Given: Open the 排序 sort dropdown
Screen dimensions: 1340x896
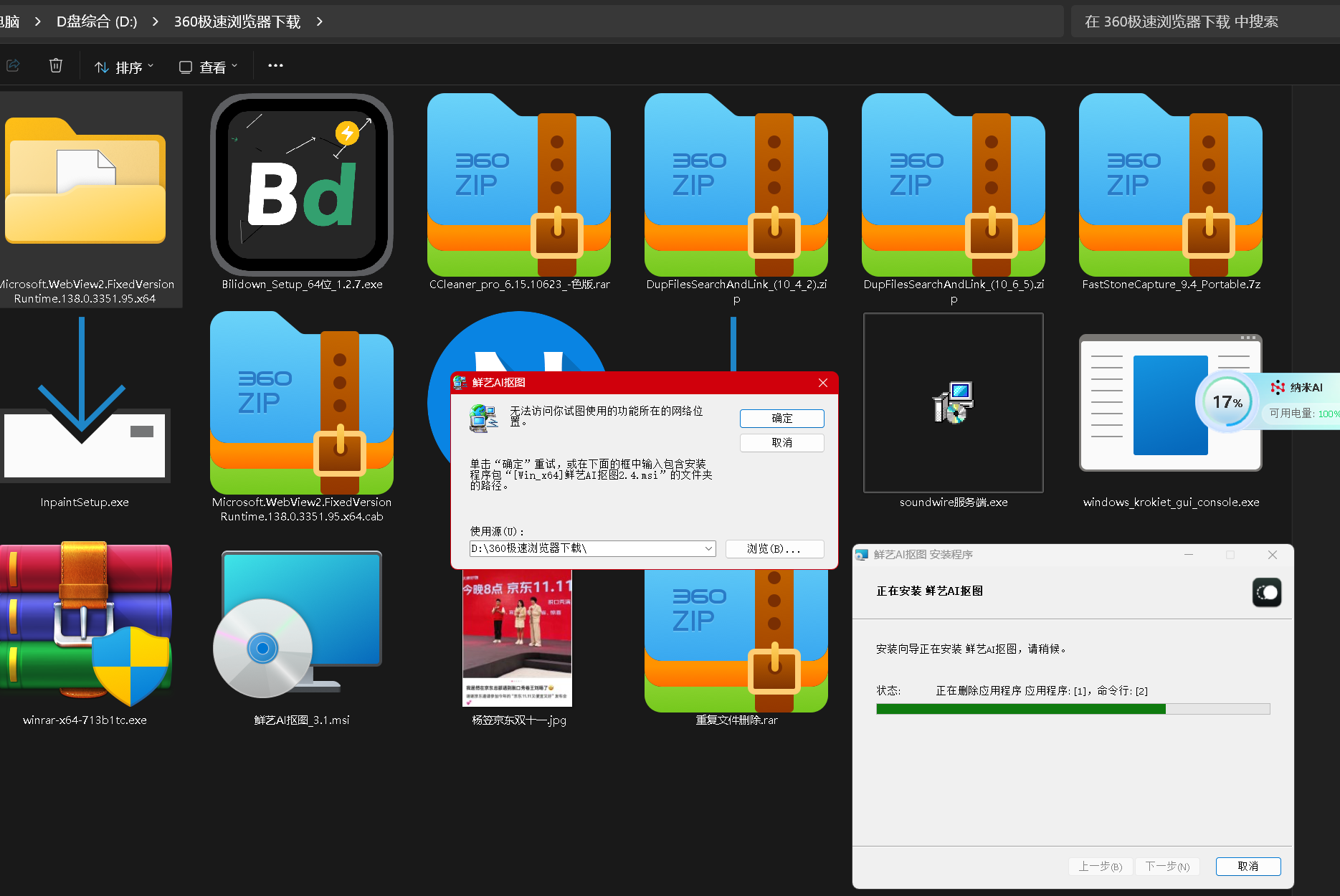Looking at the screenshot, I should (124, 67).
